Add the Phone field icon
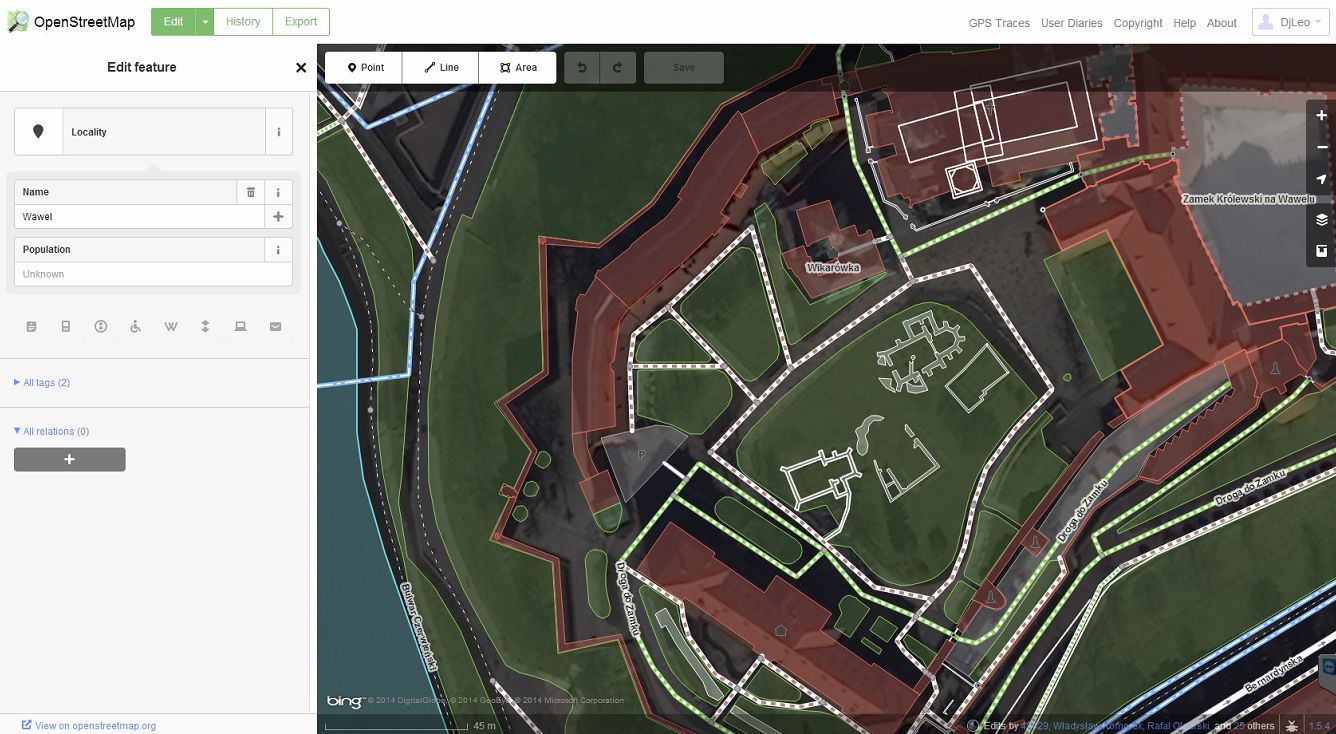 [66, 327]
